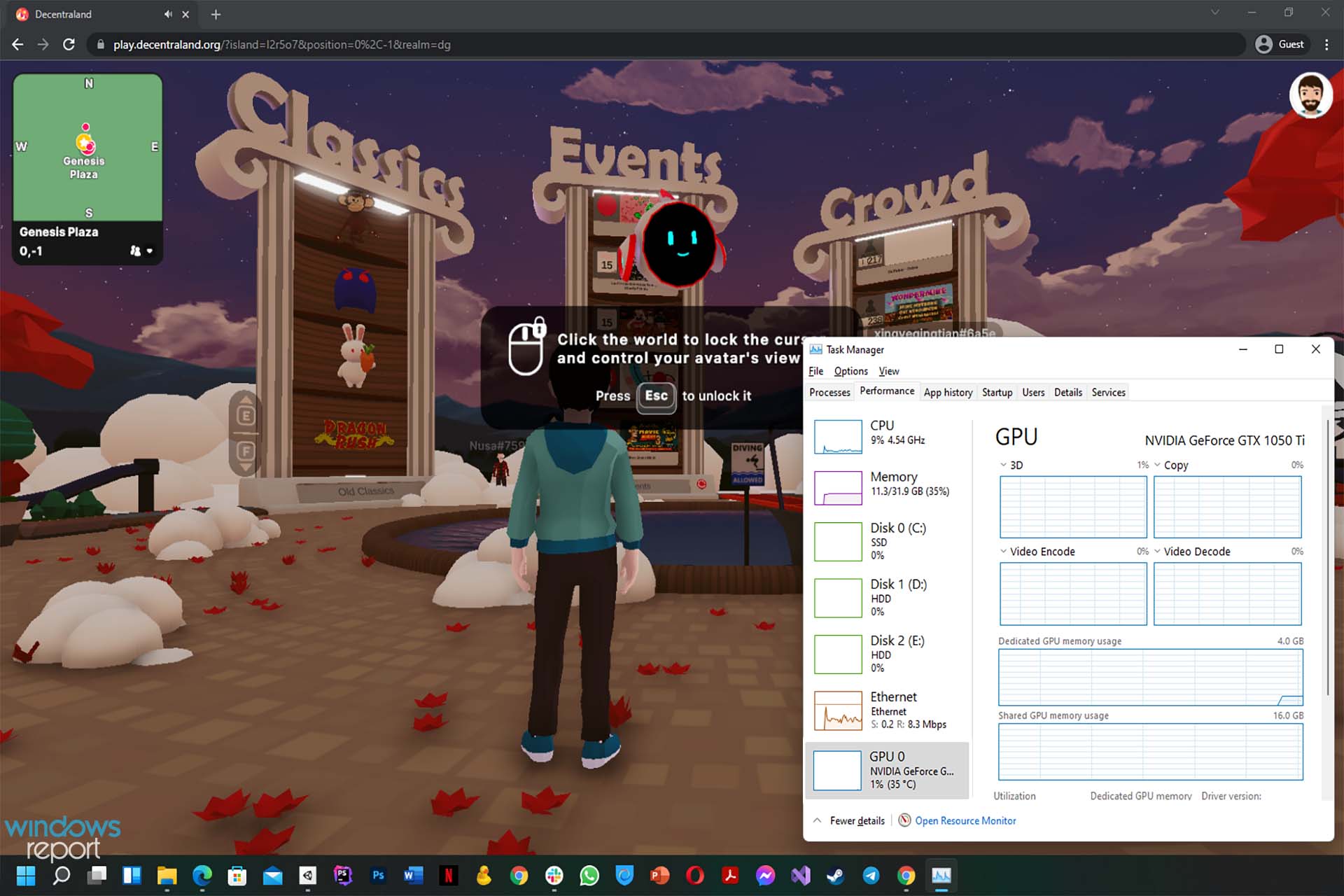
Task: Open a new browser tab
Action: (x=216, y=14)
